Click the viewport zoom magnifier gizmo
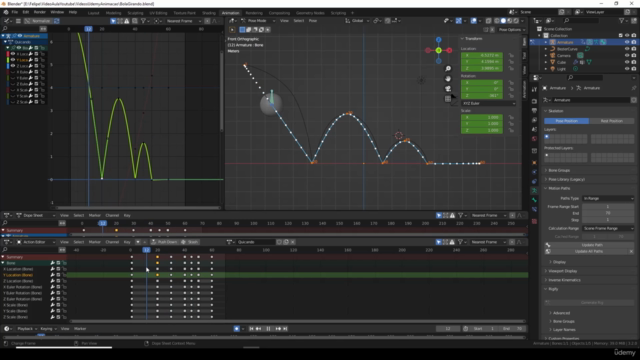Screen dimensions: 640x360 (448, 69)
